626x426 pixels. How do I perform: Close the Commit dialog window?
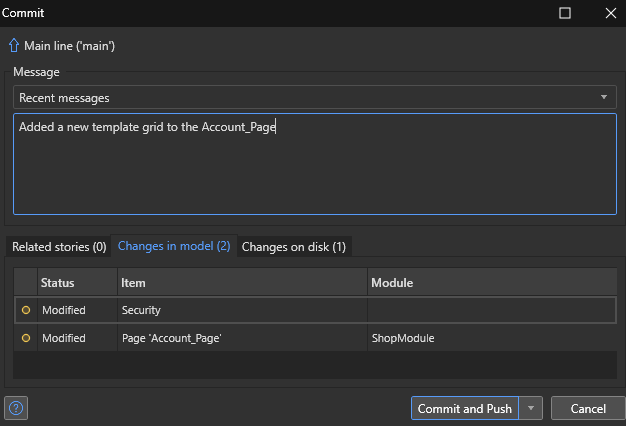coord(610,13)
